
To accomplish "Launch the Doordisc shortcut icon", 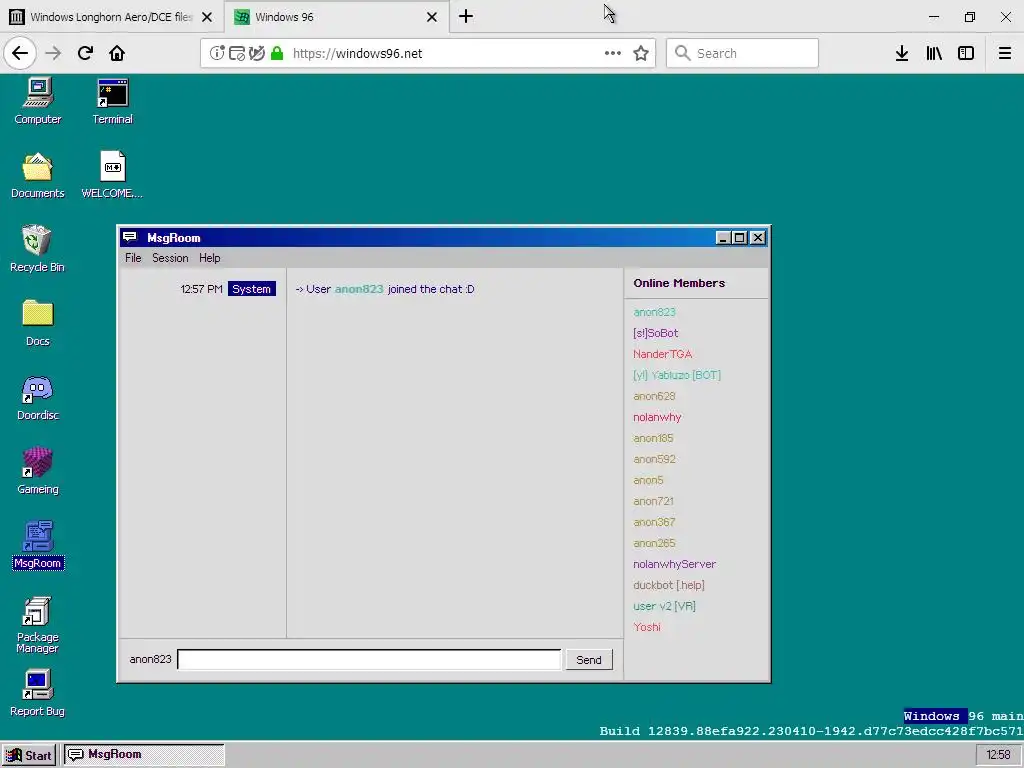I will coord(38,397).
